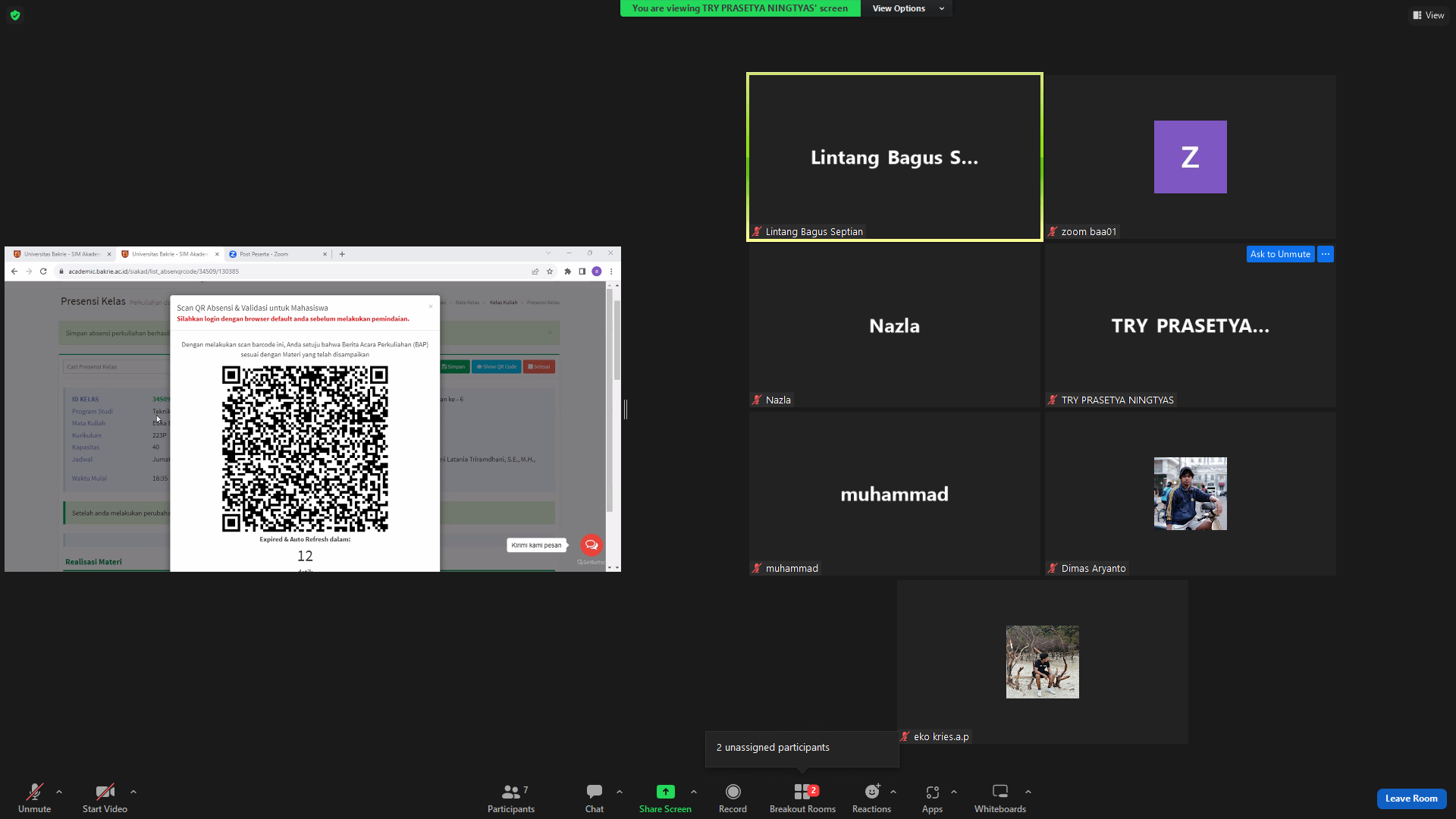Click the red Selesai button
1456x819 pixels.
pyautogui.click(x=539, y=367)
